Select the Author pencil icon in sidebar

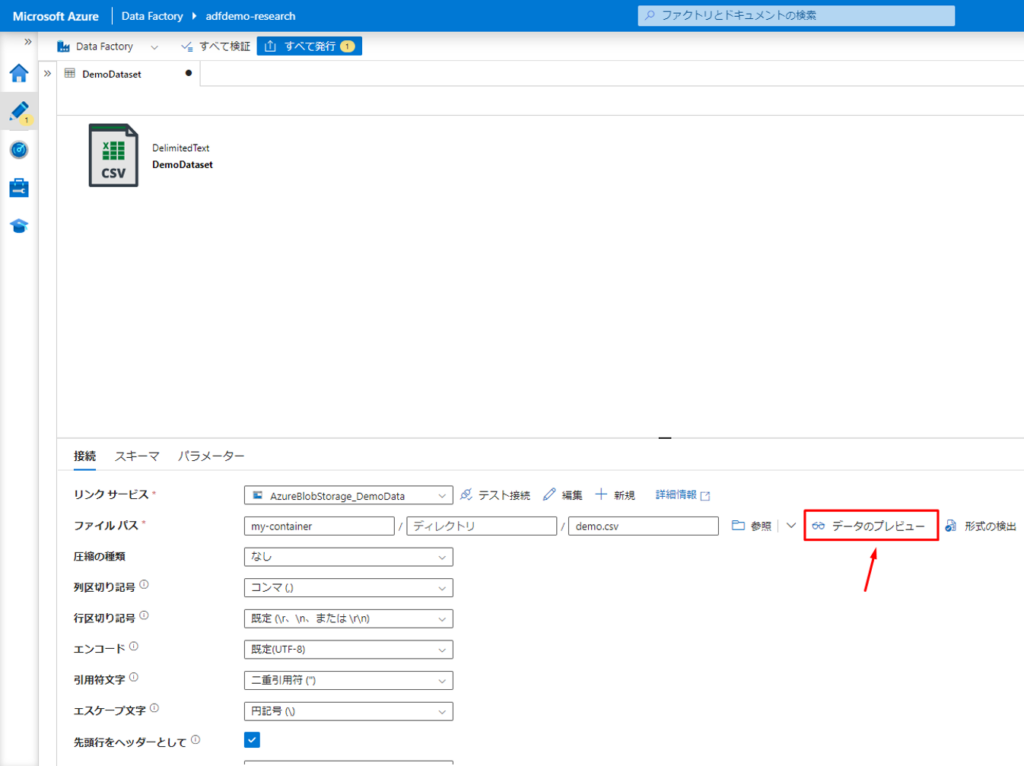[19, 111]
